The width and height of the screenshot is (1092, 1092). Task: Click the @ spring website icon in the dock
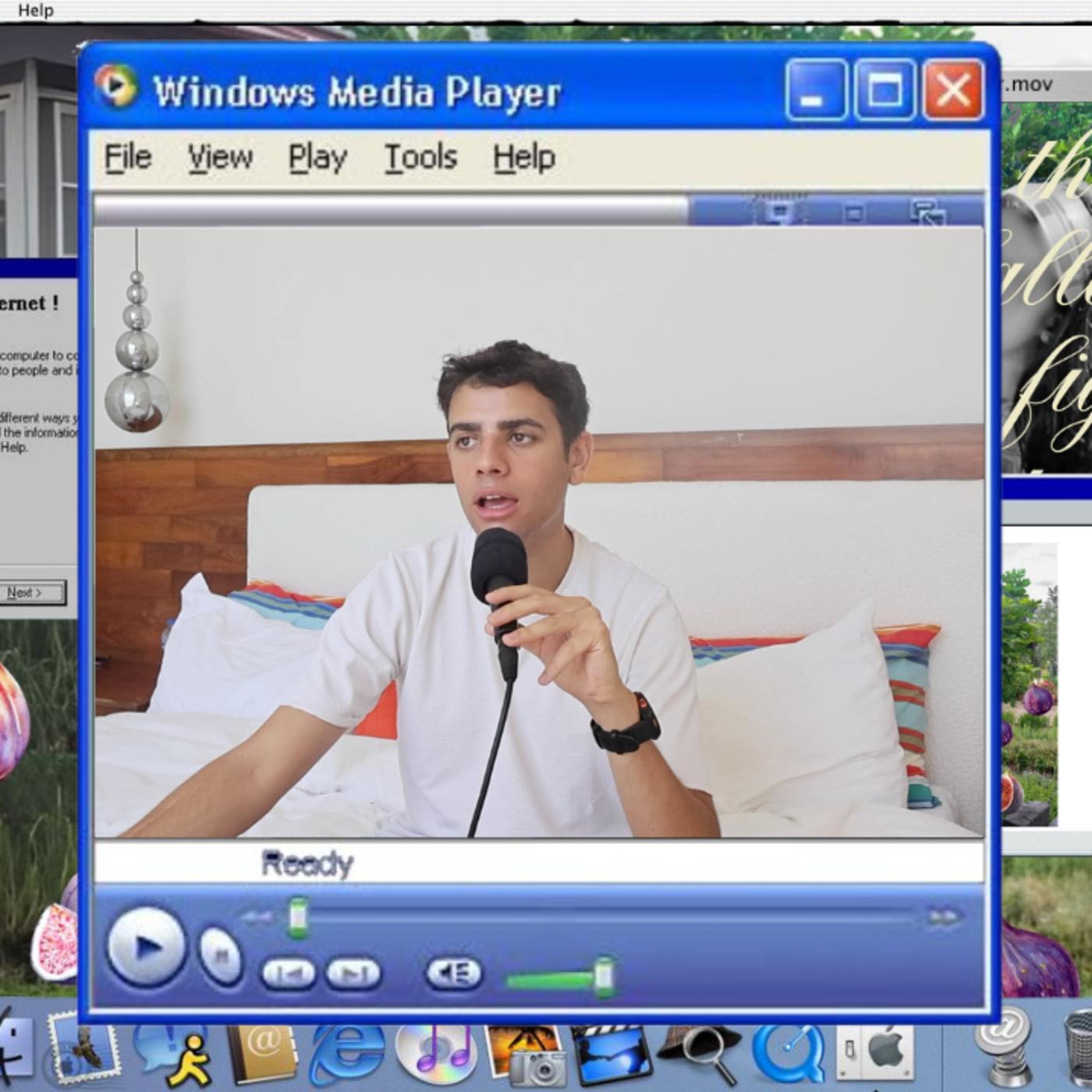click(x=1005, y=1047)
